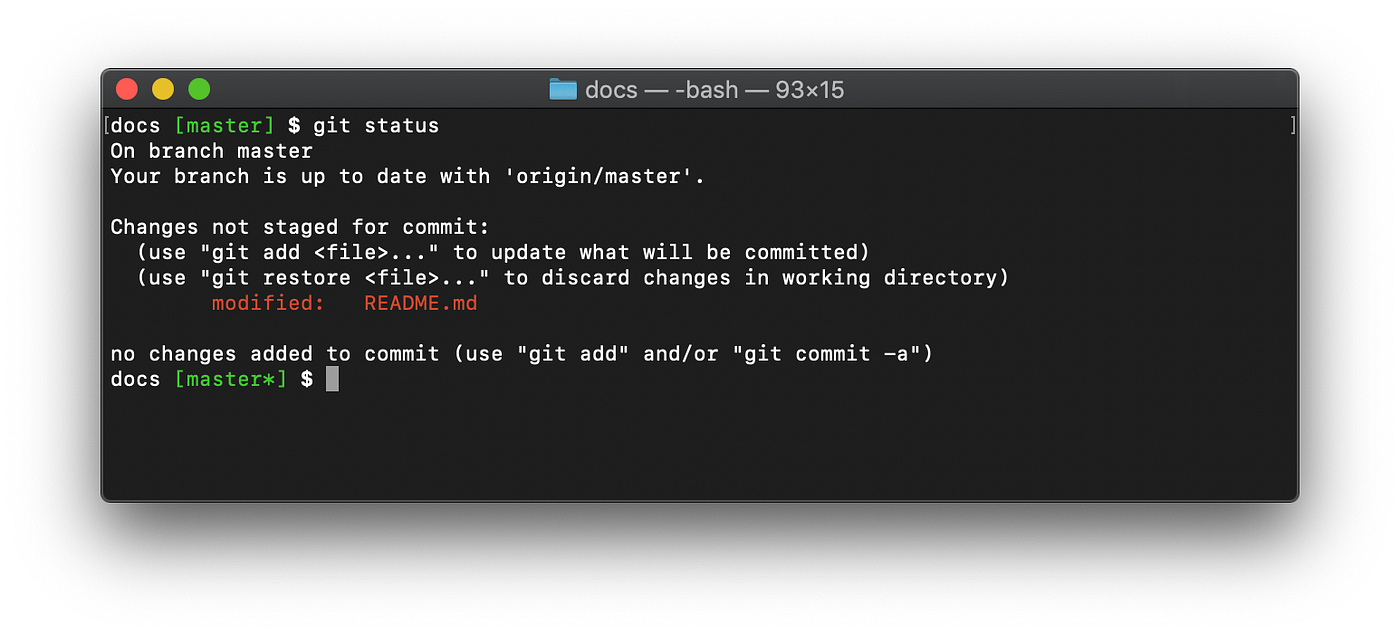1400x636 pixels.
Task: Select the red 'modified:' label
Action: 267,303
